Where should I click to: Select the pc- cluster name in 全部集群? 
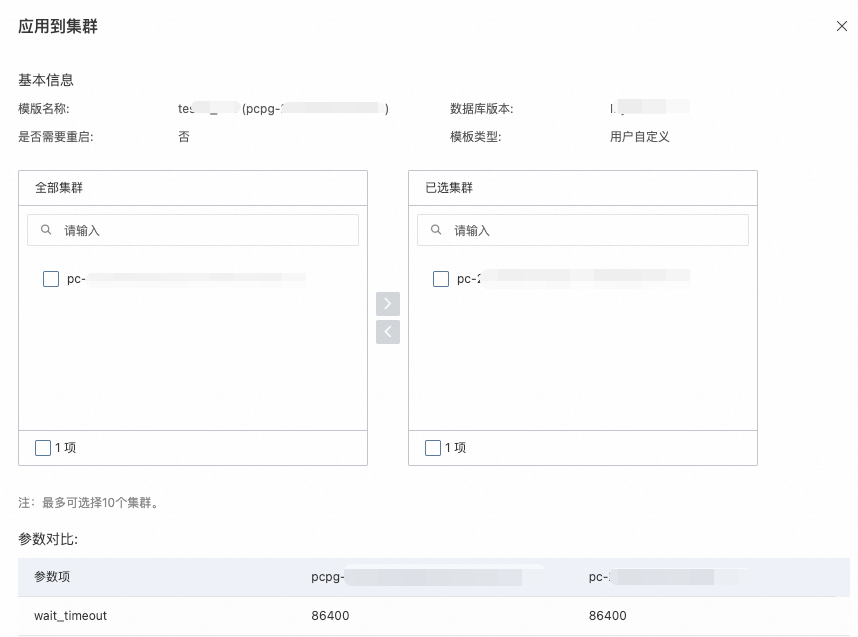coord(186,279)
